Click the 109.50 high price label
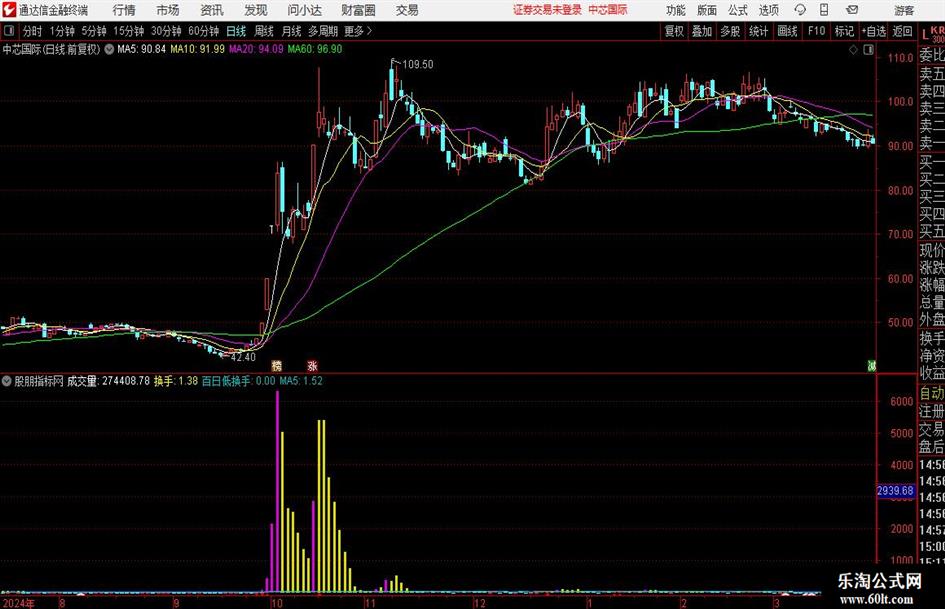The width and height of the screenshot is (945, 609). point(418,64)
